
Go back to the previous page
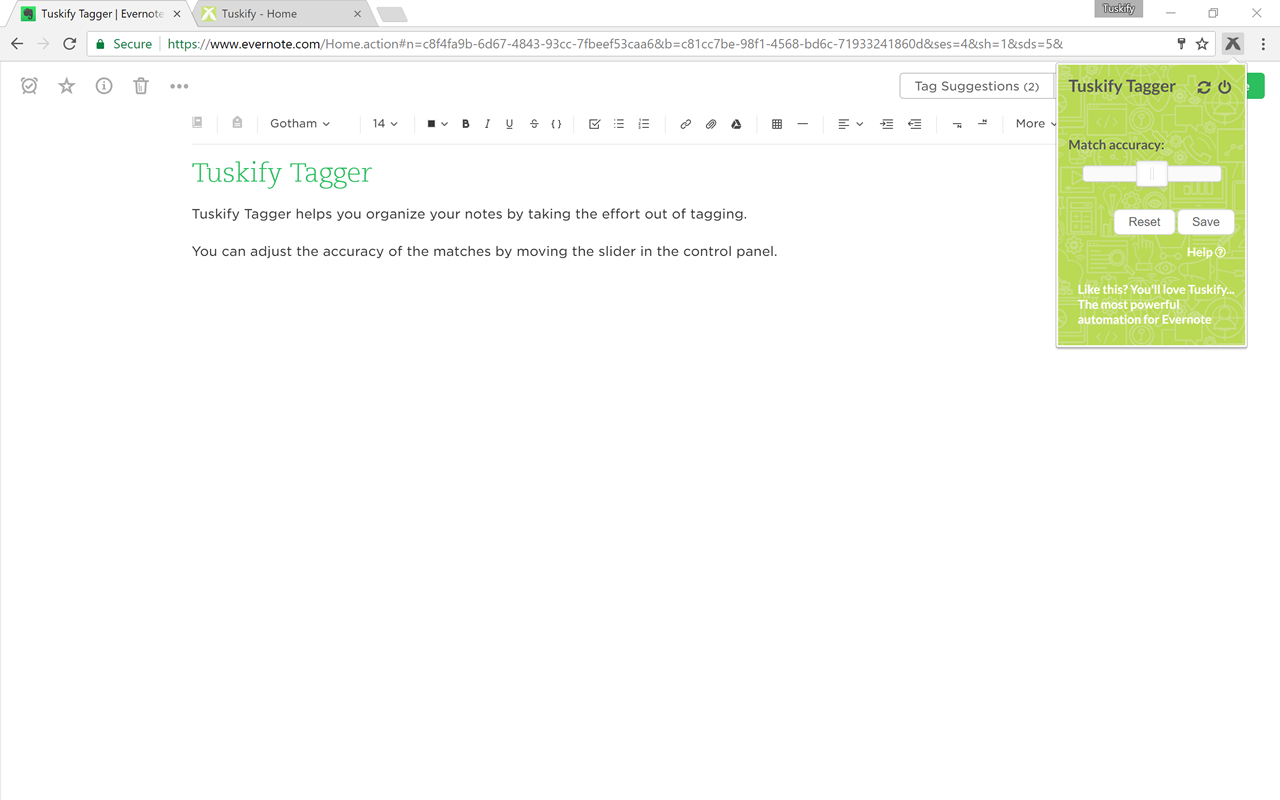17,44
